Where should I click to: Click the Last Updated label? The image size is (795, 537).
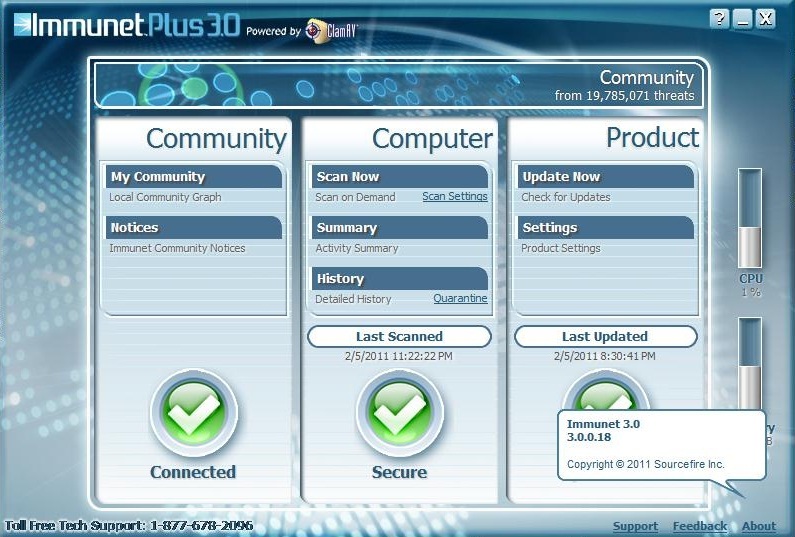[x=605, y=336]
